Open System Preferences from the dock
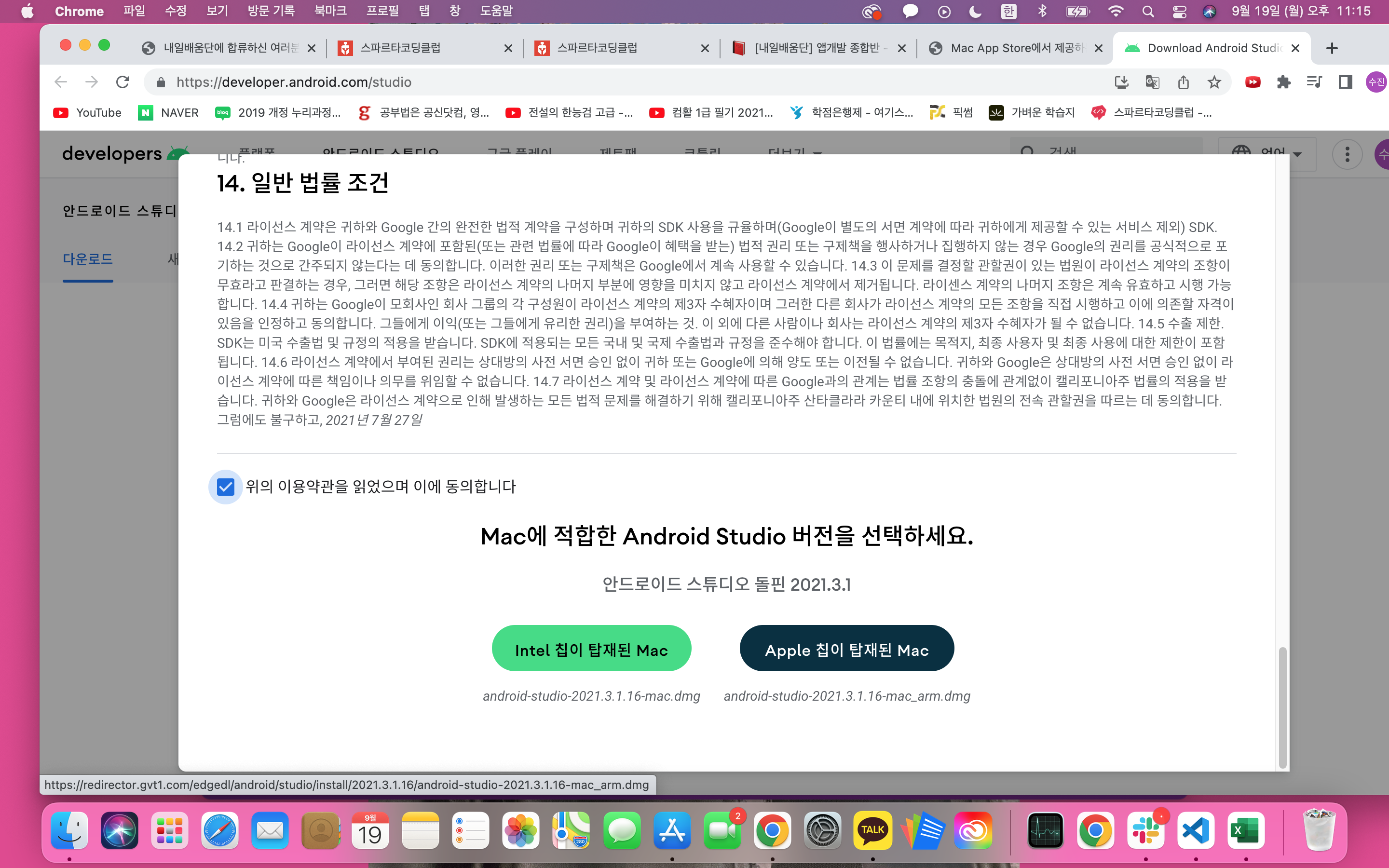 point(822,830)
